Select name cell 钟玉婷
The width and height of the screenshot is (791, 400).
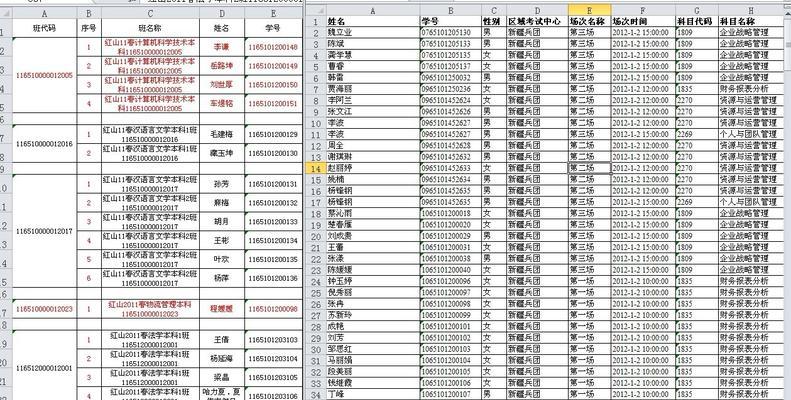(x=373, y=281)
